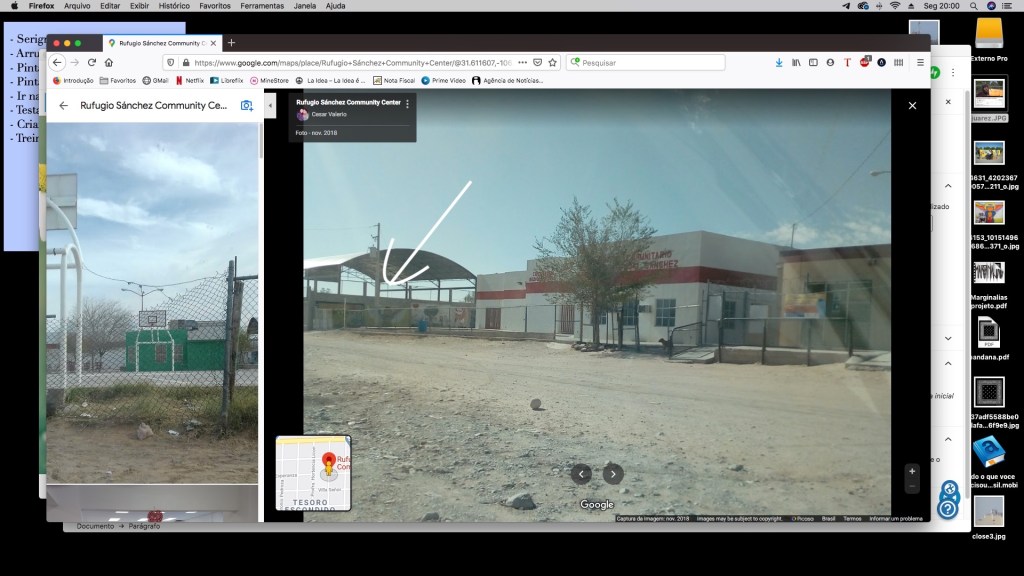This screenshot has width=1024, height=576.
Task: Show the previous photo with left arrow
Action: 582,474
